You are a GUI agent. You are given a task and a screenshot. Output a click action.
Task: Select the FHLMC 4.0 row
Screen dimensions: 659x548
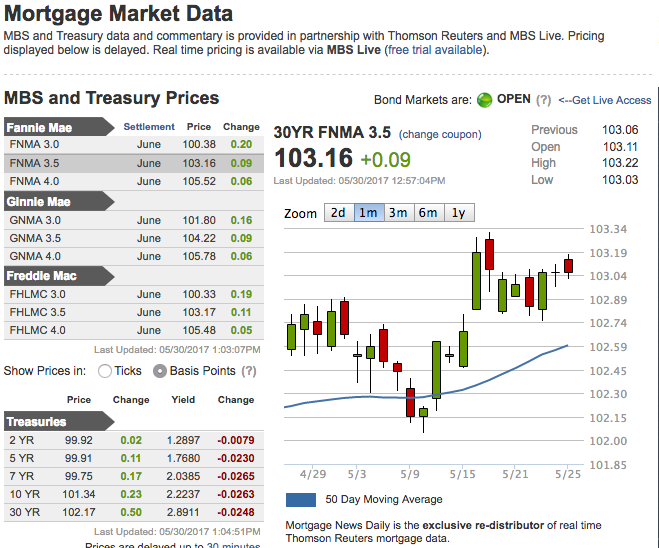coord(134,330)
